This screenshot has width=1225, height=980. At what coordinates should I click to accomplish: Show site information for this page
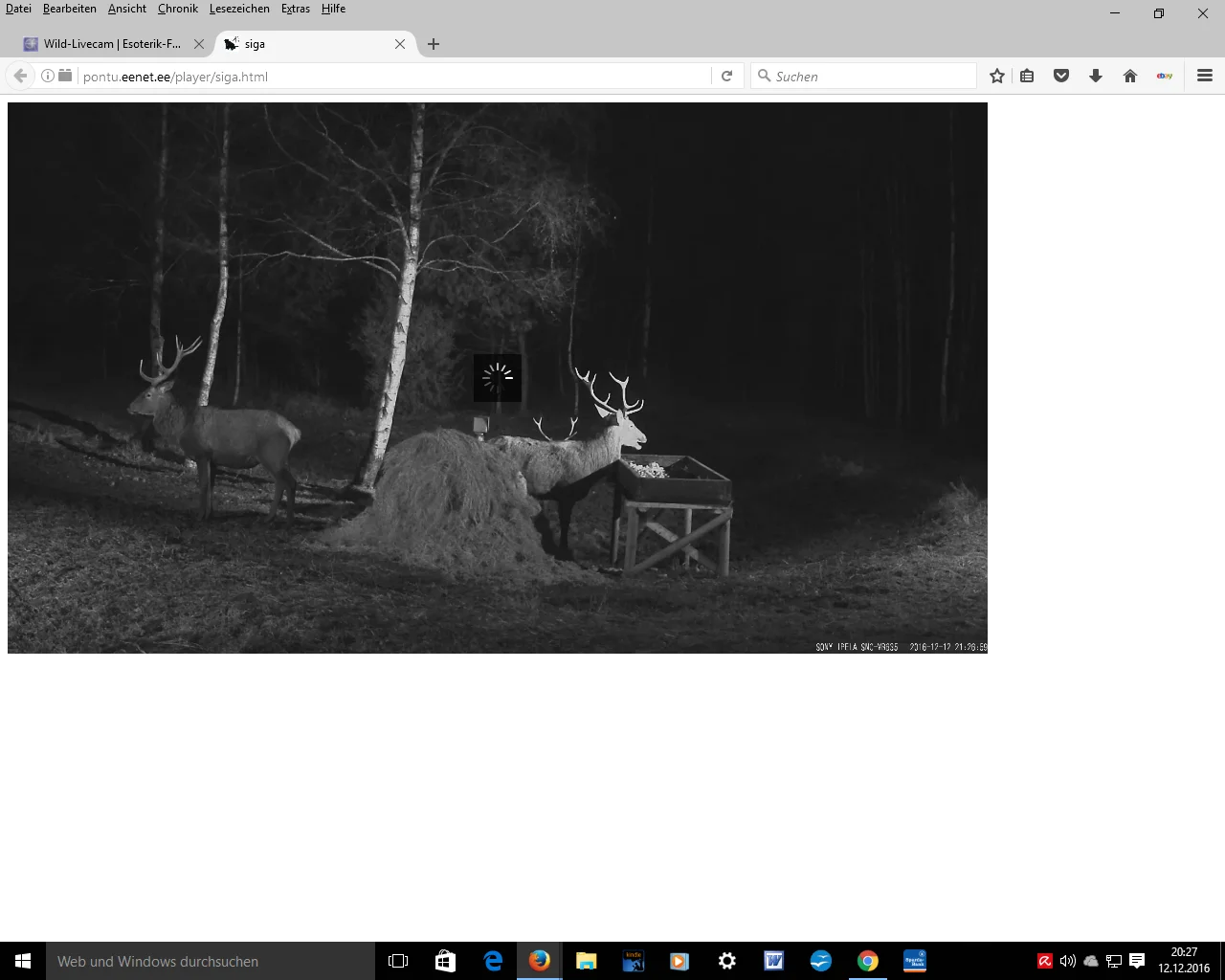(x=47, y=77)
